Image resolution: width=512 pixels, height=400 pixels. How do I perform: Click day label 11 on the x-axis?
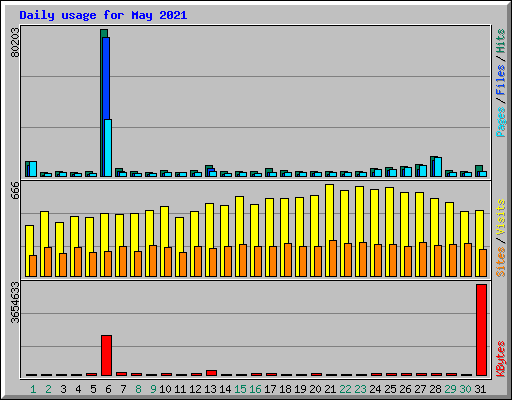[x=180, y=389]
